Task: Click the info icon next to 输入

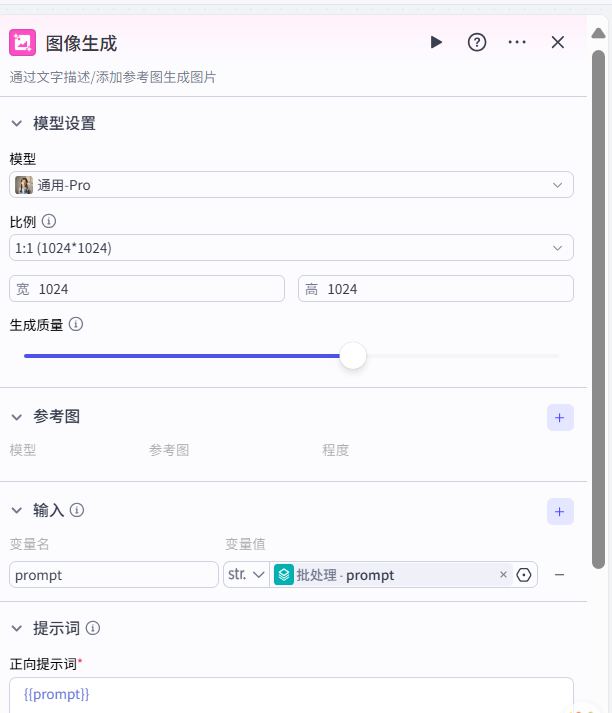Action: [x=77, y=510]
